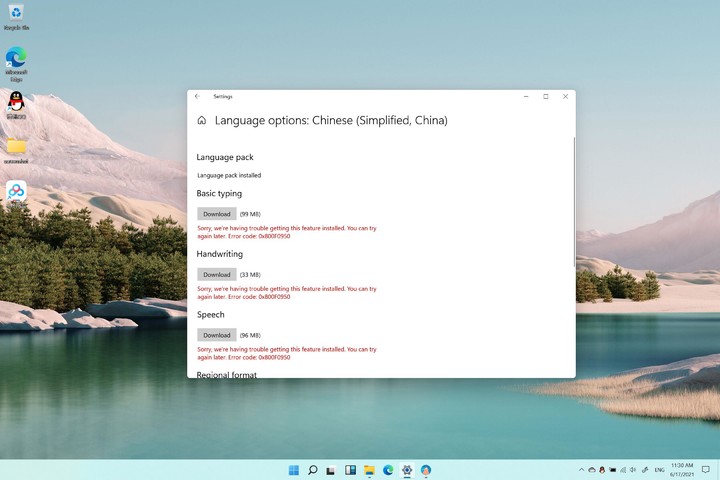720x480 pixels.
Task: Download the Speech feature
Action: (216, 335)
